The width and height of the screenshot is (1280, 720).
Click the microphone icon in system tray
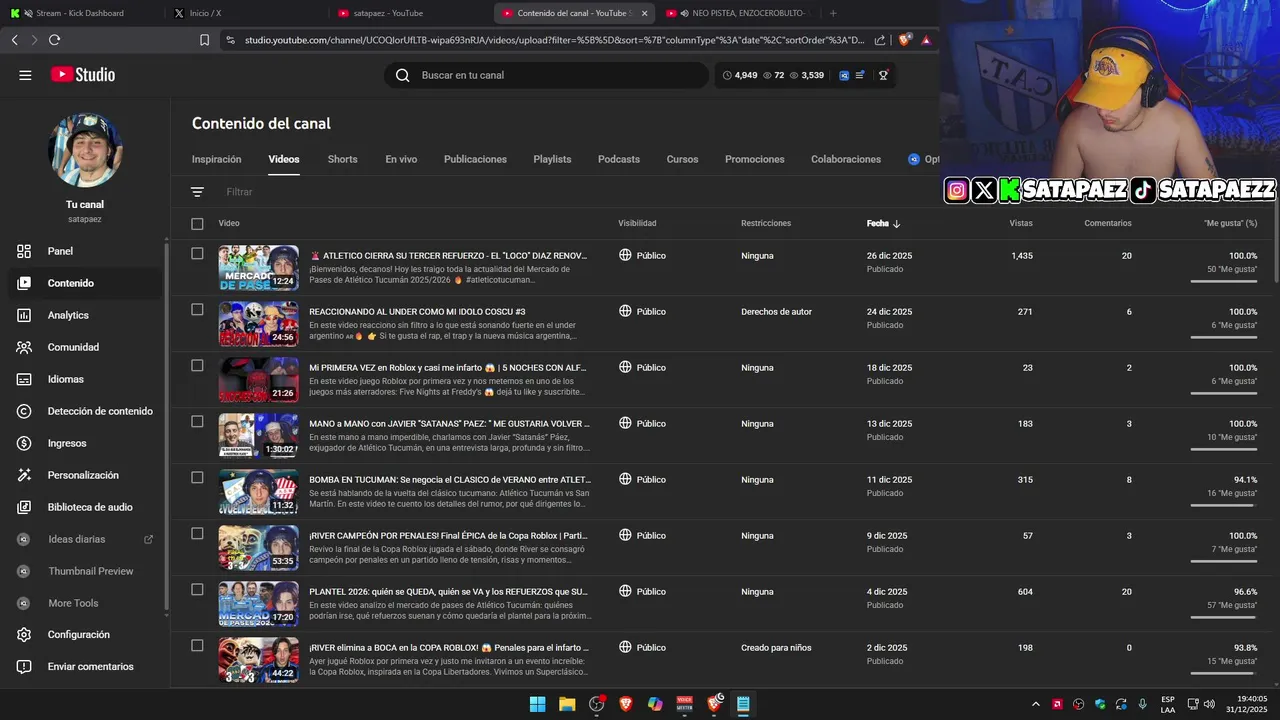pyautogui.click(x=1142, y=704)
